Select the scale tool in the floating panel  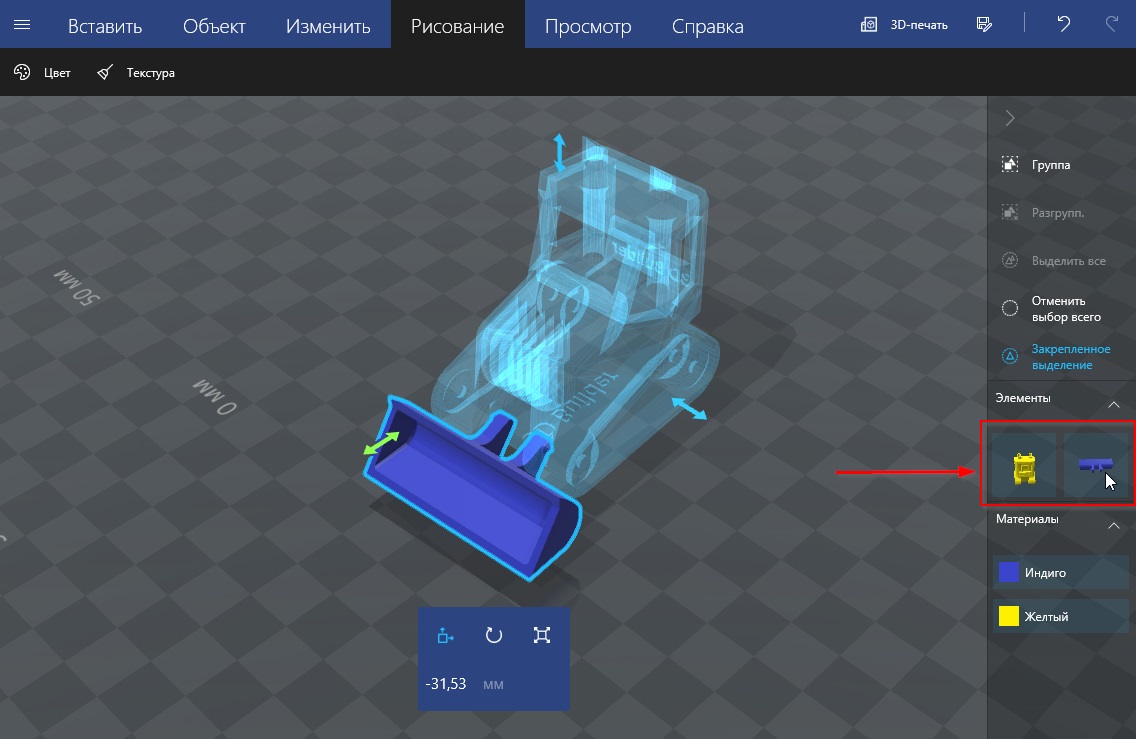(x=542, y=635)
